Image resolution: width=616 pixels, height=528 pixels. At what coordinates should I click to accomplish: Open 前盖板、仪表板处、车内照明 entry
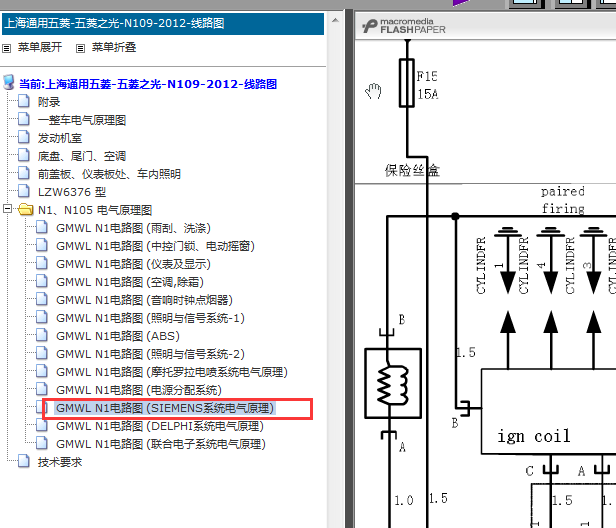[x=109, y=174]
